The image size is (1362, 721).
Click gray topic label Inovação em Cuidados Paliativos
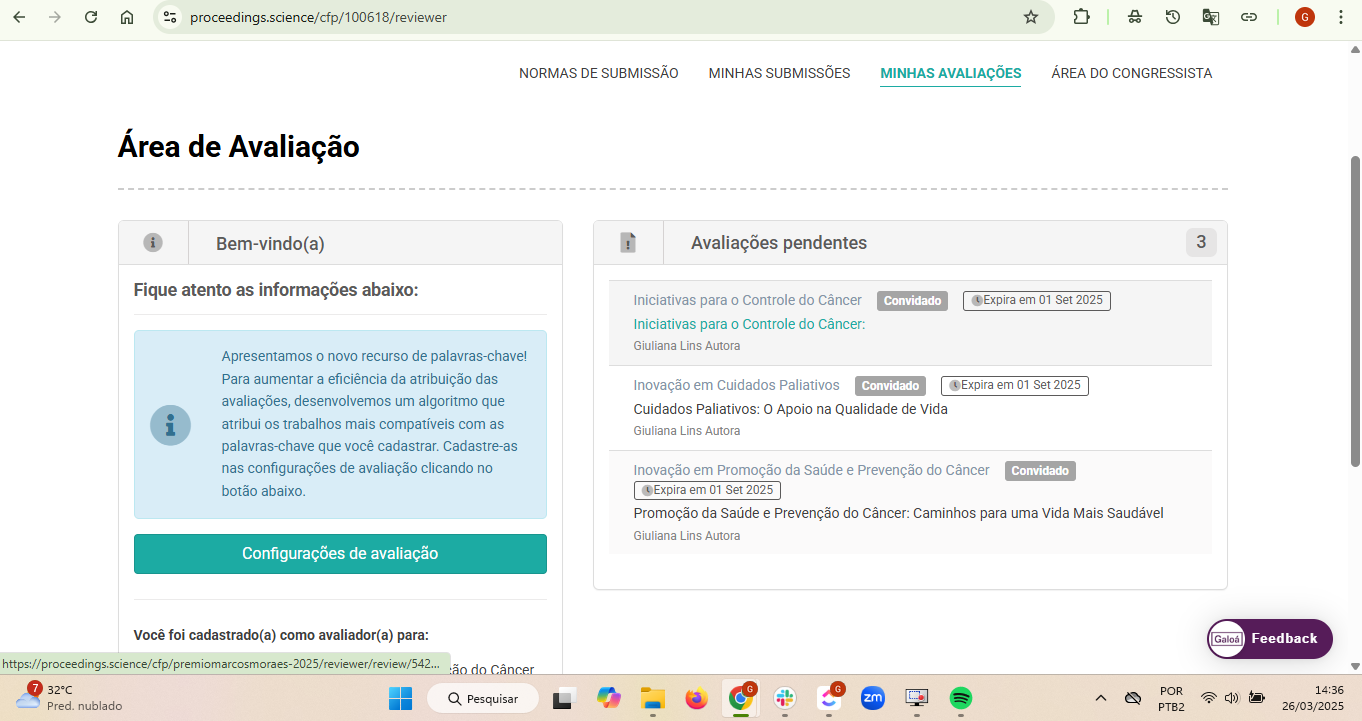pos(736,385)
